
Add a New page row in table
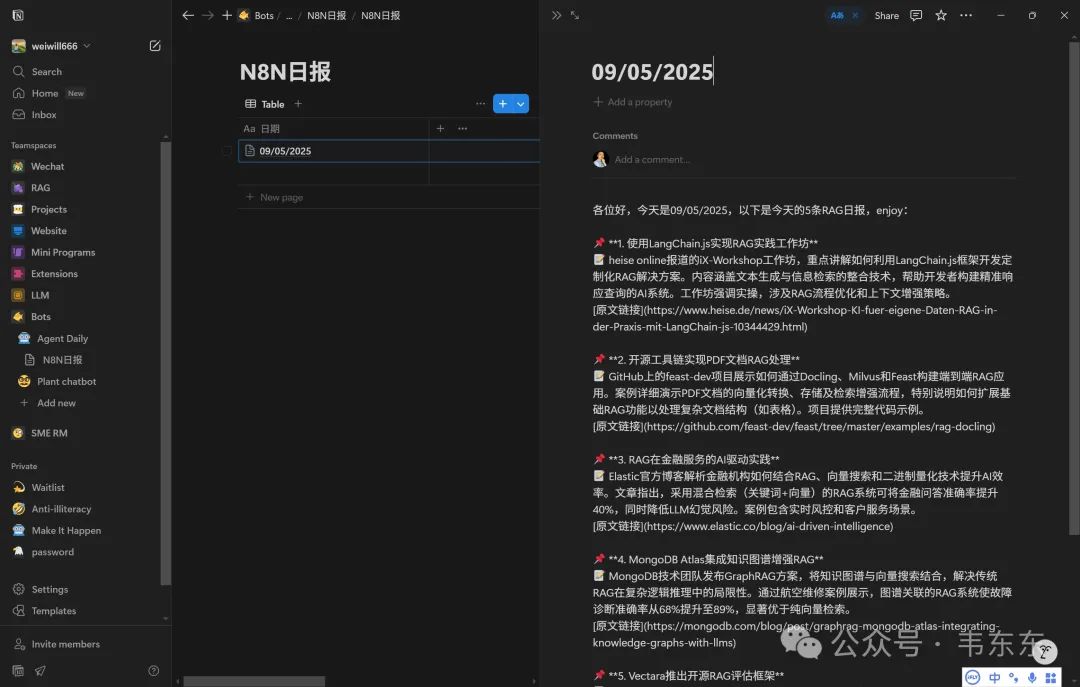tap(274, 197)
